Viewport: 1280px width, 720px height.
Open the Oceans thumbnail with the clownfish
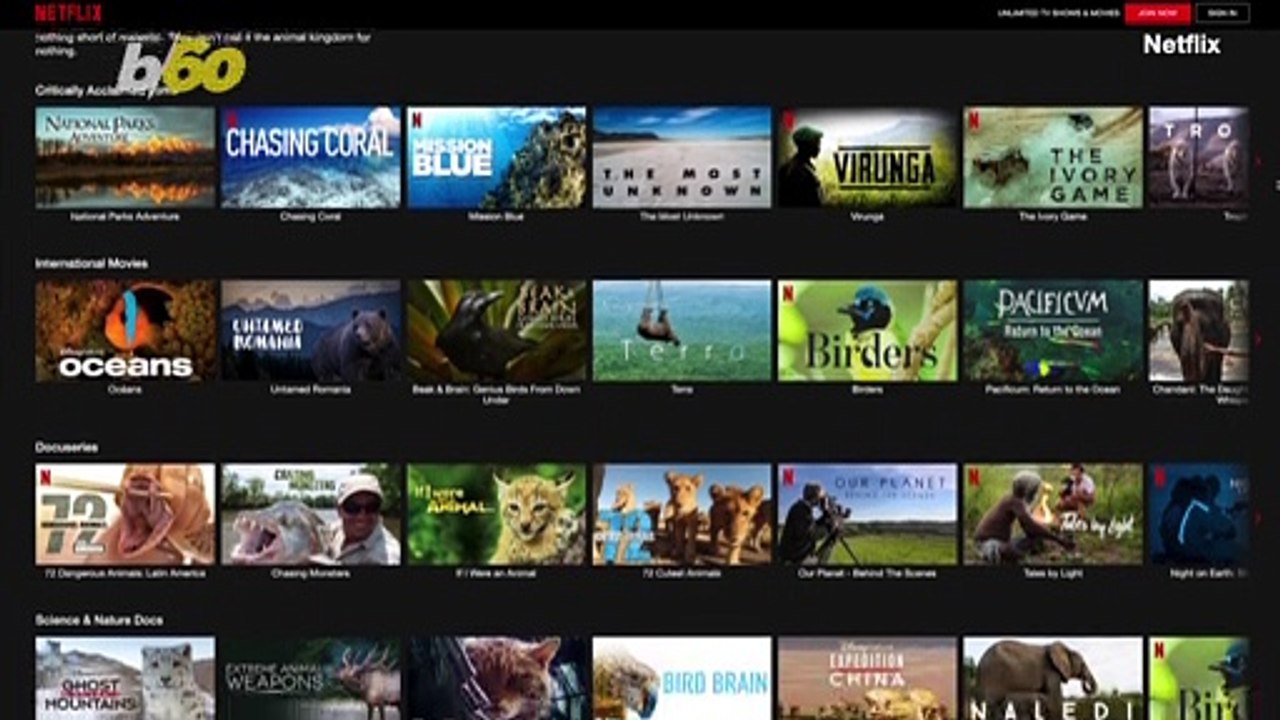pos(125,330)
